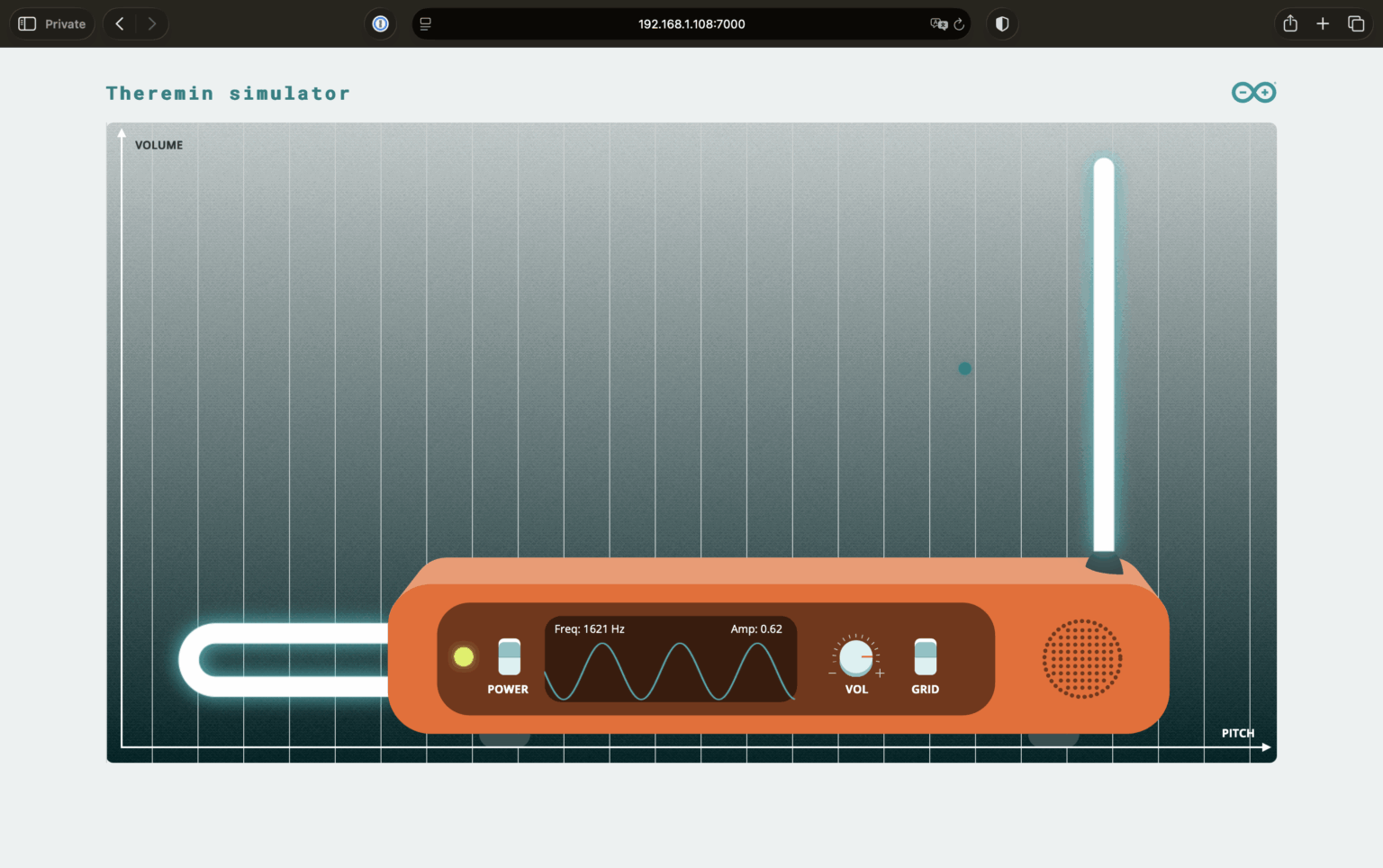Image resolution: width=1383 pixels, height=868 pixels.
Task: Open the Share menu in Safari
Action: pos(1289,23)
